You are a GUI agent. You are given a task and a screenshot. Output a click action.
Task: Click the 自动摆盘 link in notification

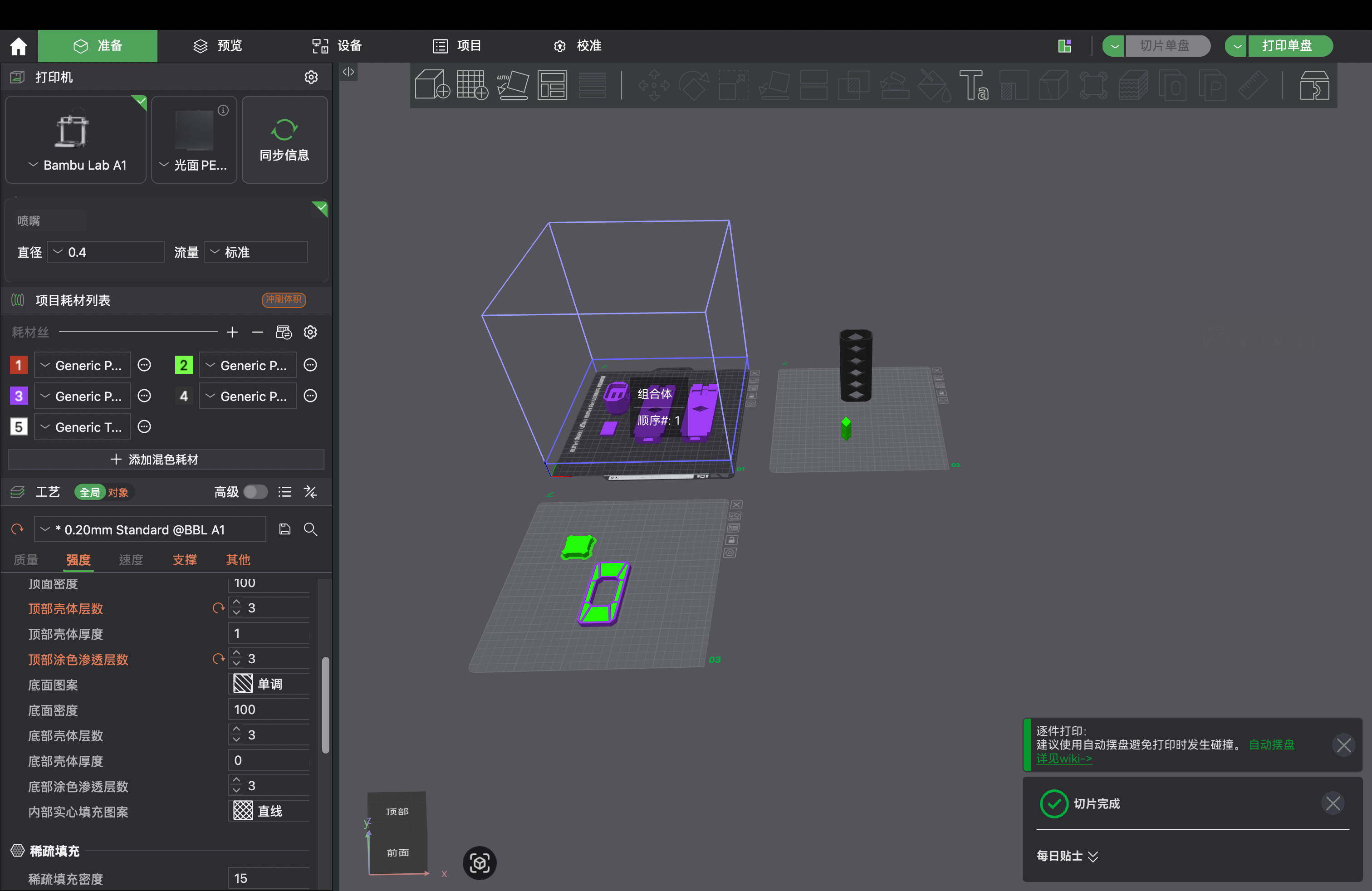[1272, 744]
